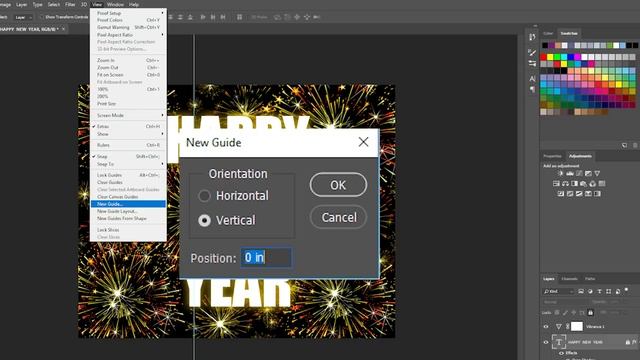The width and height of the screenshot is (640, 360).
Task: Expand the Screen Mode submenu
Action: point(128,115)
